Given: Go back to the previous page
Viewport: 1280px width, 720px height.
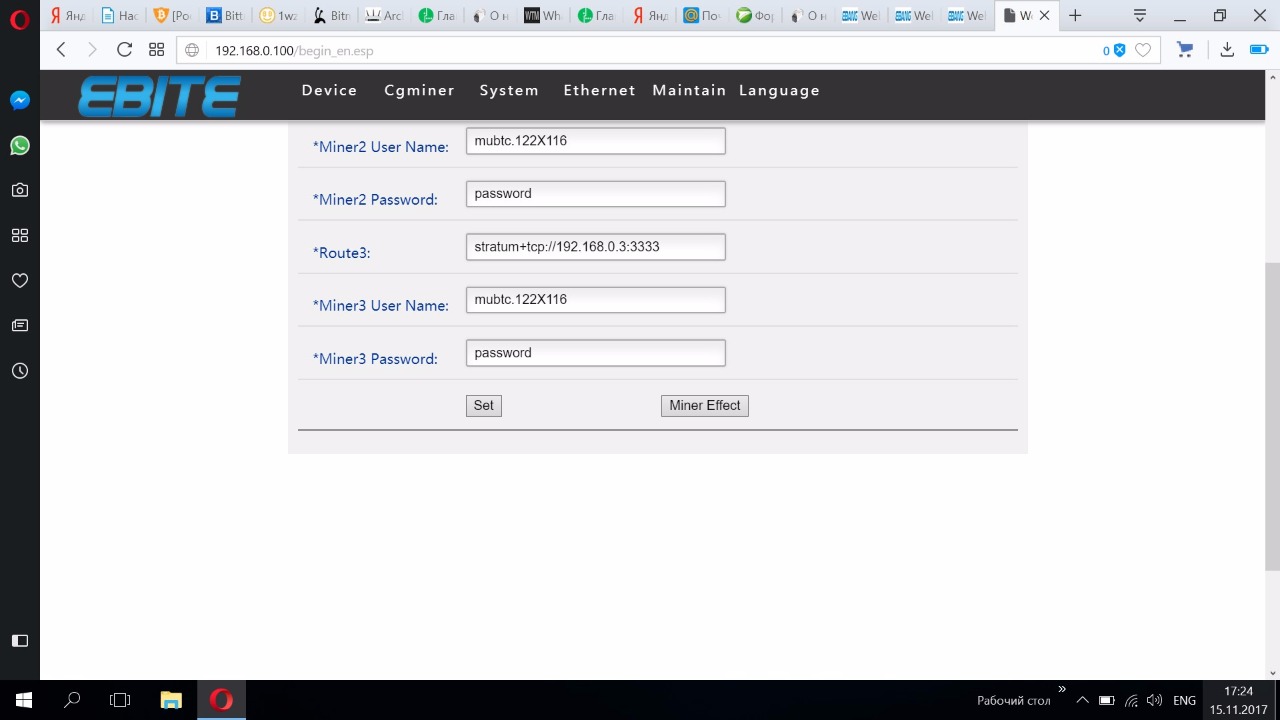Looking at the screenshot, I should click(61, 50).
